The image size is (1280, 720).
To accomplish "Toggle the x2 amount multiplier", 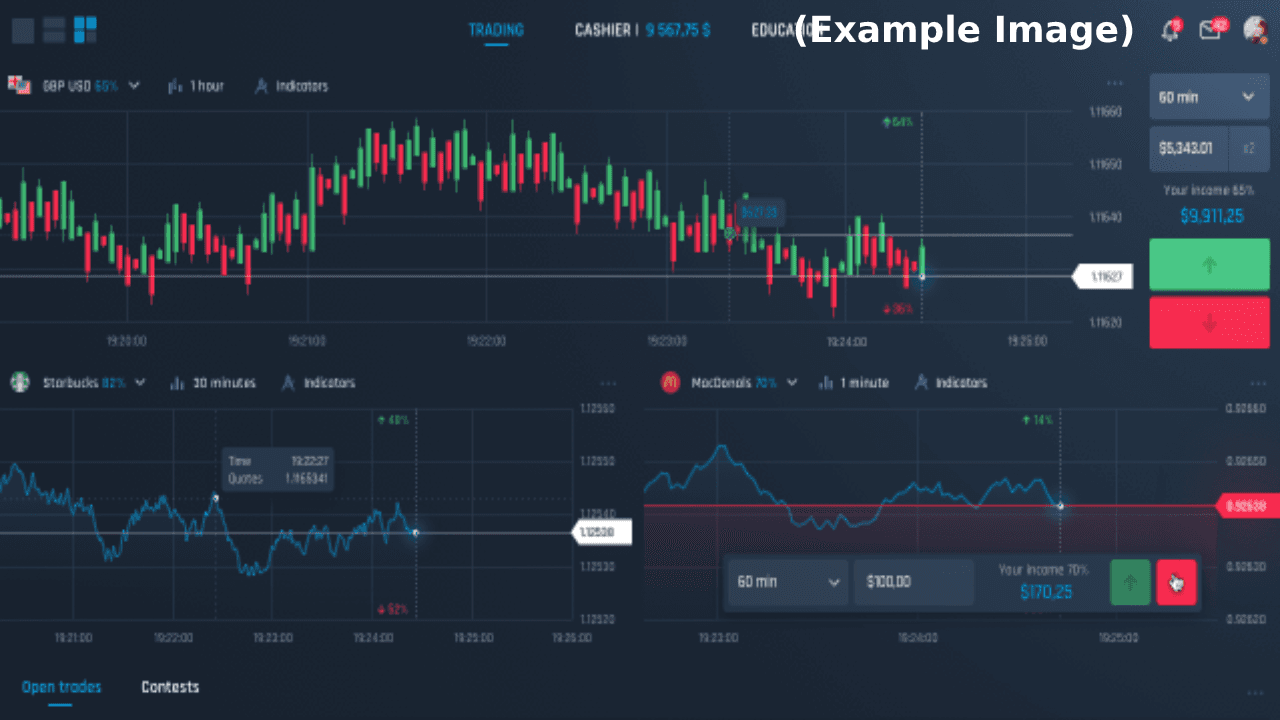I will (1249, 148).
